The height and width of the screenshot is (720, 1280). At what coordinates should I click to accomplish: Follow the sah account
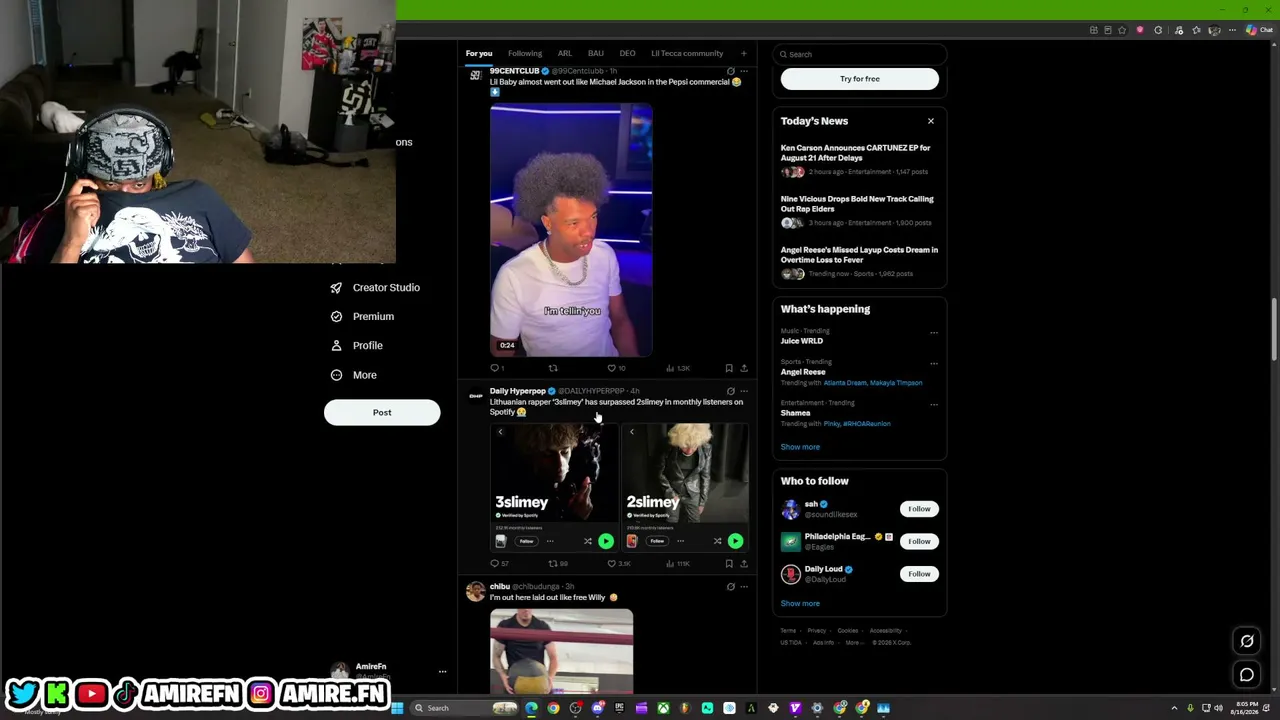[x=919, y=509]
